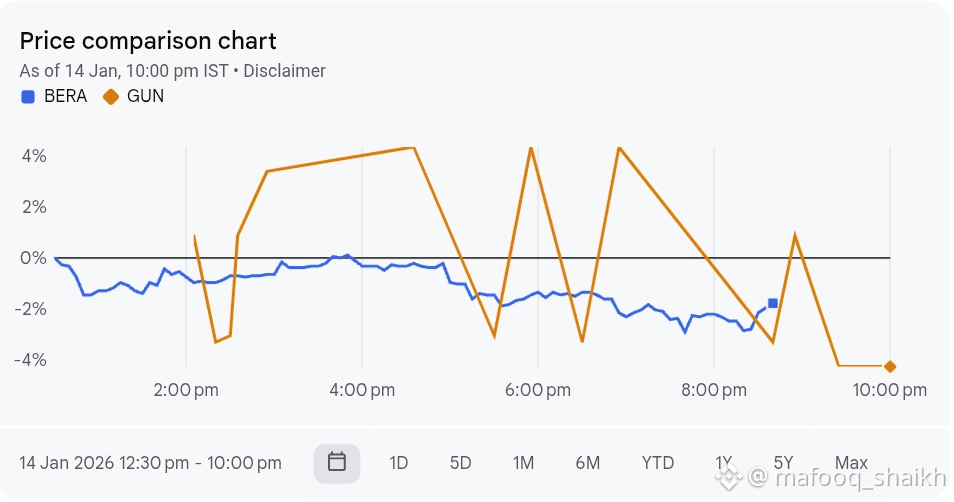The width and height of the screenshot is (954, 502).
Task: Click the Price comparison chart title
Action: [148, 41]
